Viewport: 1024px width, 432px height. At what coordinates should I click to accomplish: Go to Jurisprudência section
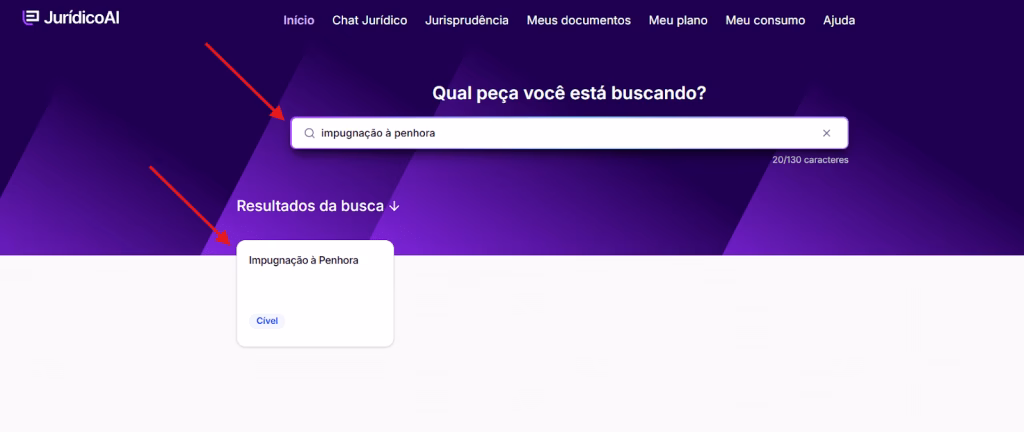(x=466, y=20)
